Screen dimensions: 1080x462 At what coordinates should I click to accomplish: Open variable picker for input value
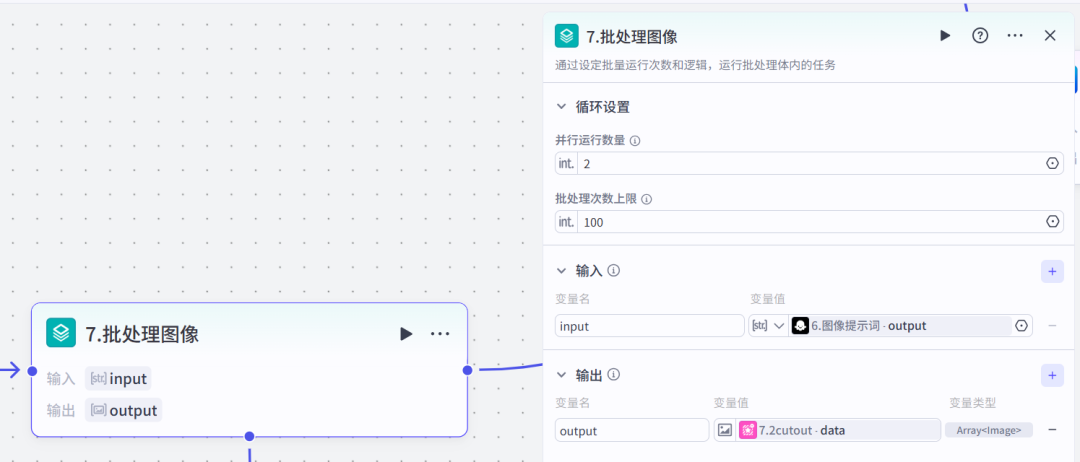pyautogui.click(x=1021, y=326)
